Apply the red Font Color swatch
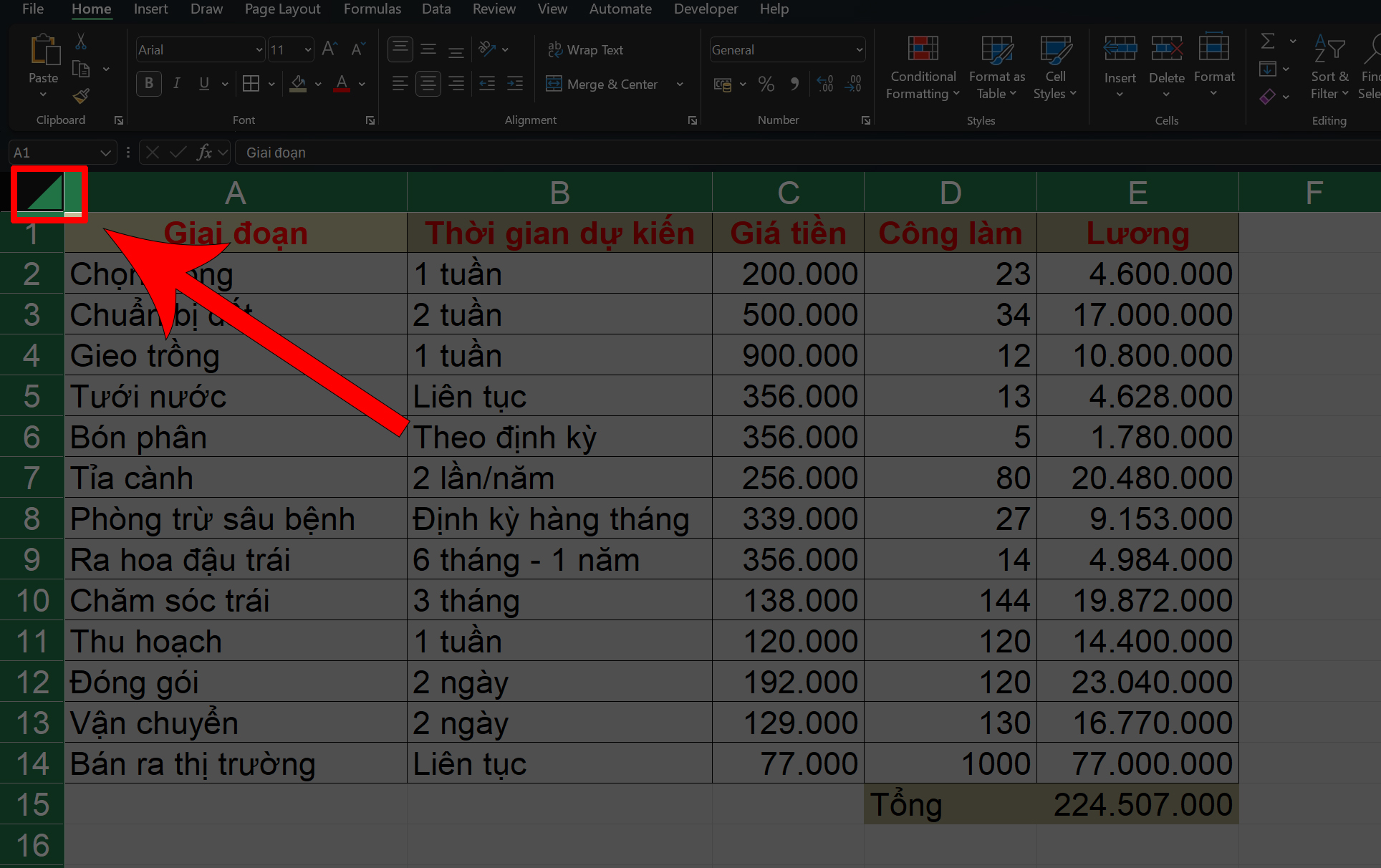1381x868 pixels. 342,84
